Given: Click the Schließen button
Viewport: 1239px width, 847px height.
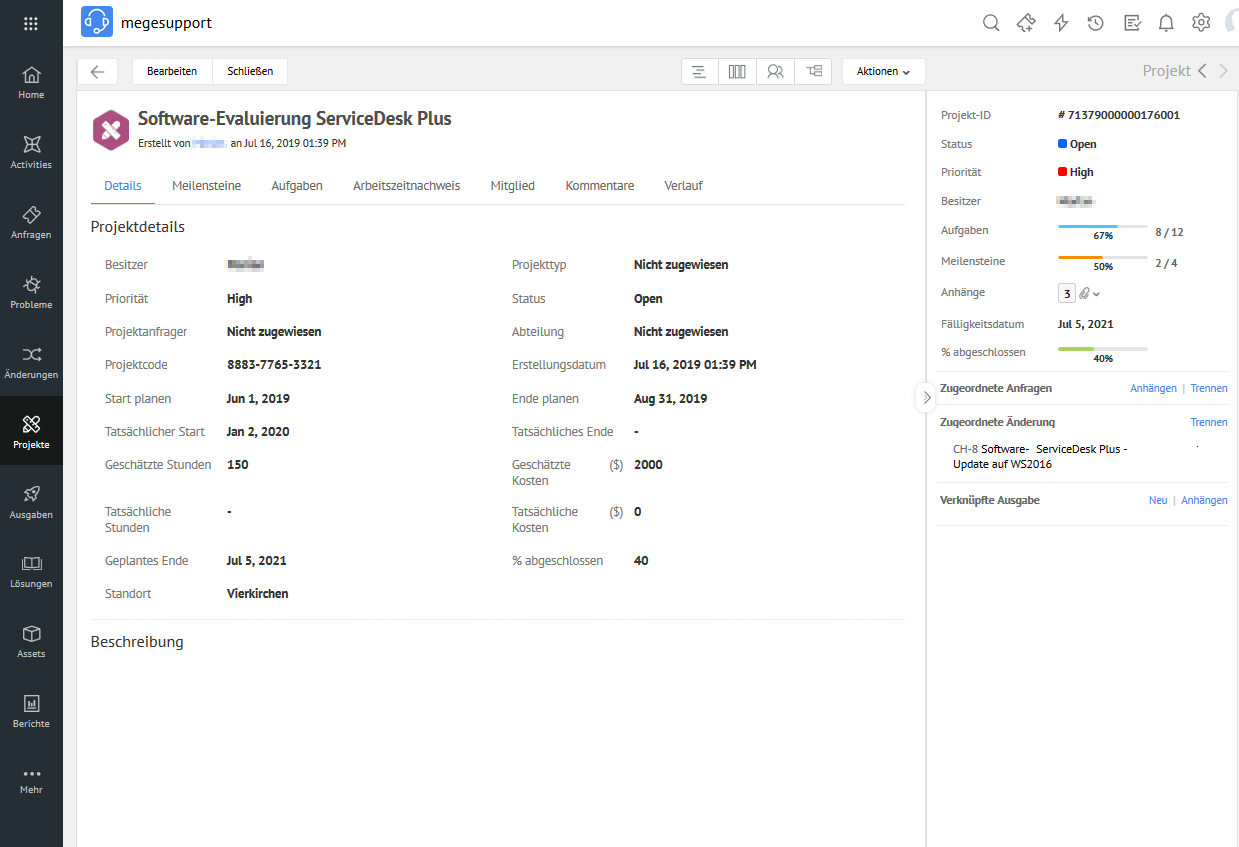Looking at the screenshot, I should tap(250, 71).
